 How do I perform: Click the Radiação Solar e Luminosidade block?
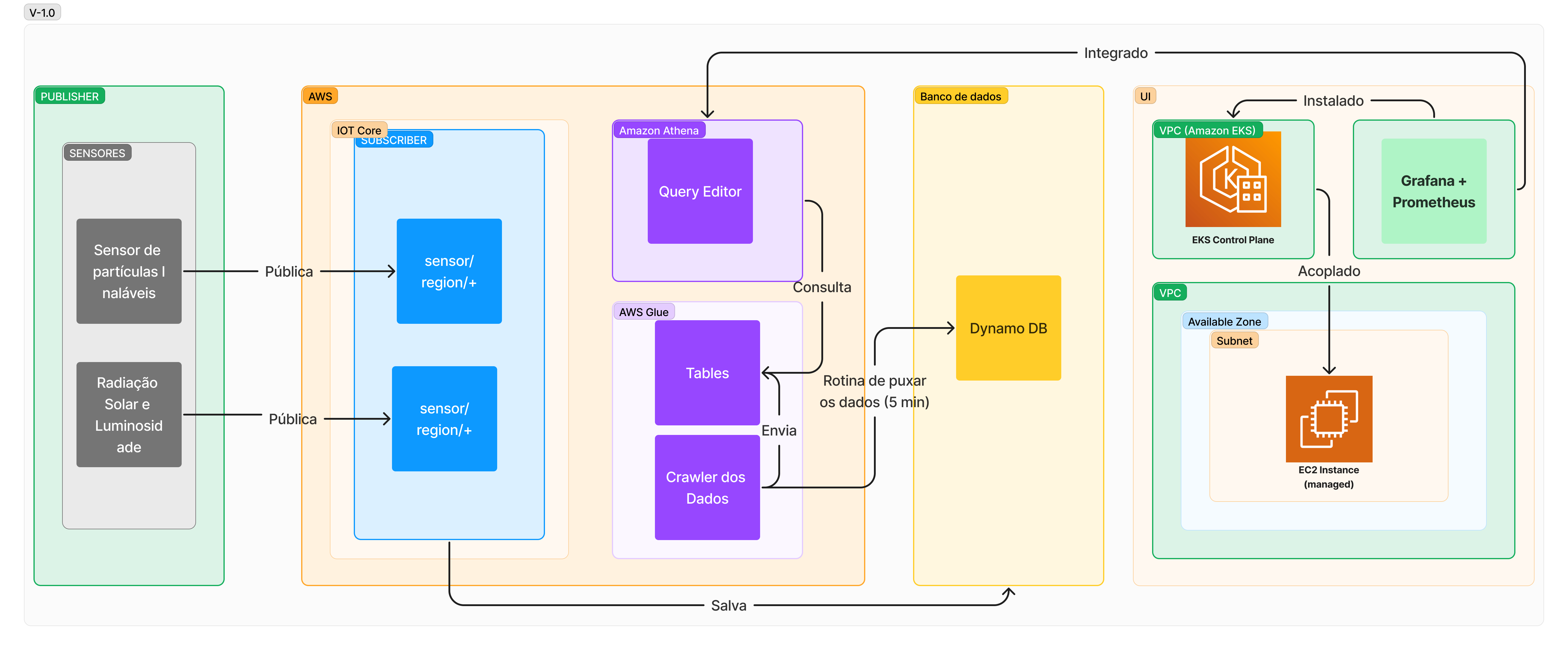[x=129, y=415]
